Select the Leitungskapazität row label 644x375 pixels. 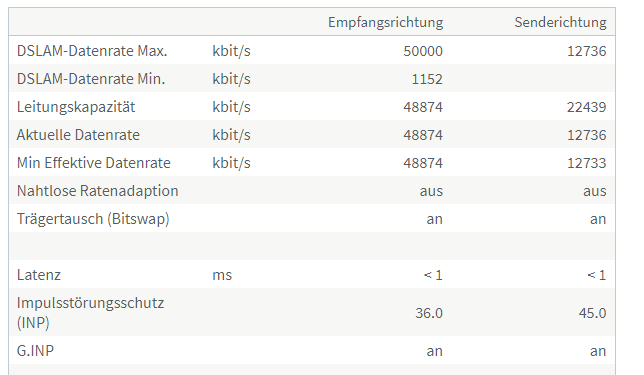point(76,107)
